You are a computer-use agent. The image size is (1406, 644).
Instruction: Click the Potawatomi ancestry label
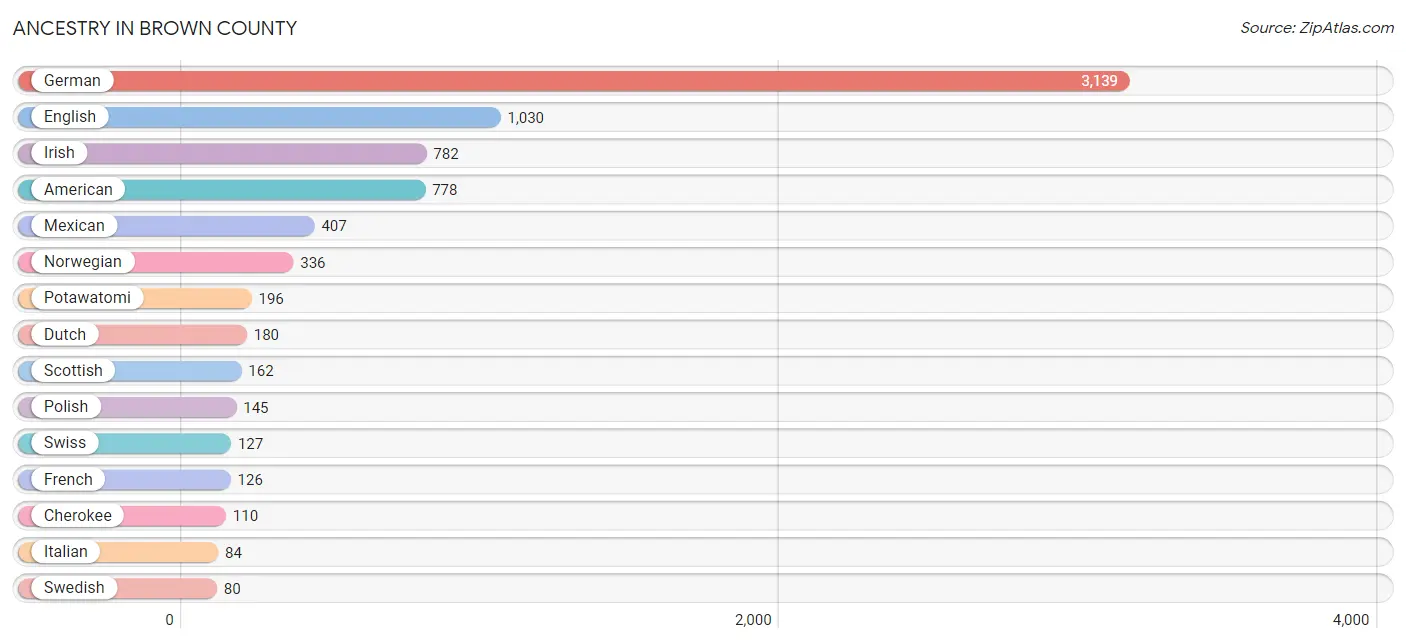tap(87, 298)
